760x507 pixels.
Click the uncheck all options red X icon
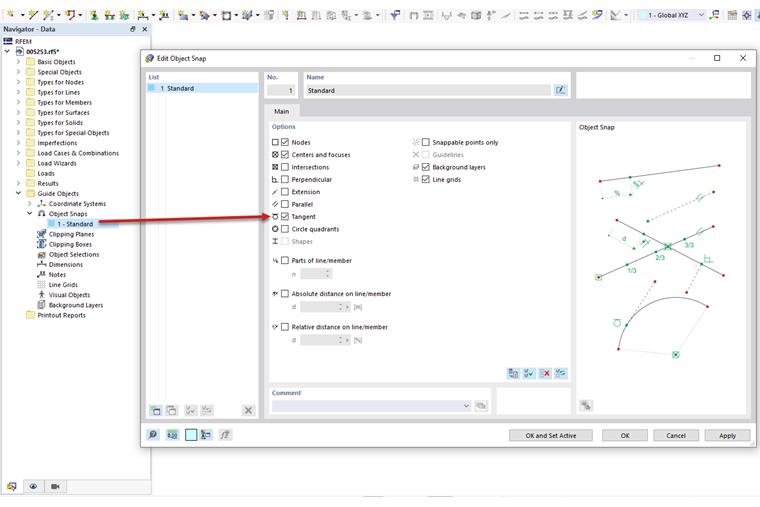coord(545,373)
